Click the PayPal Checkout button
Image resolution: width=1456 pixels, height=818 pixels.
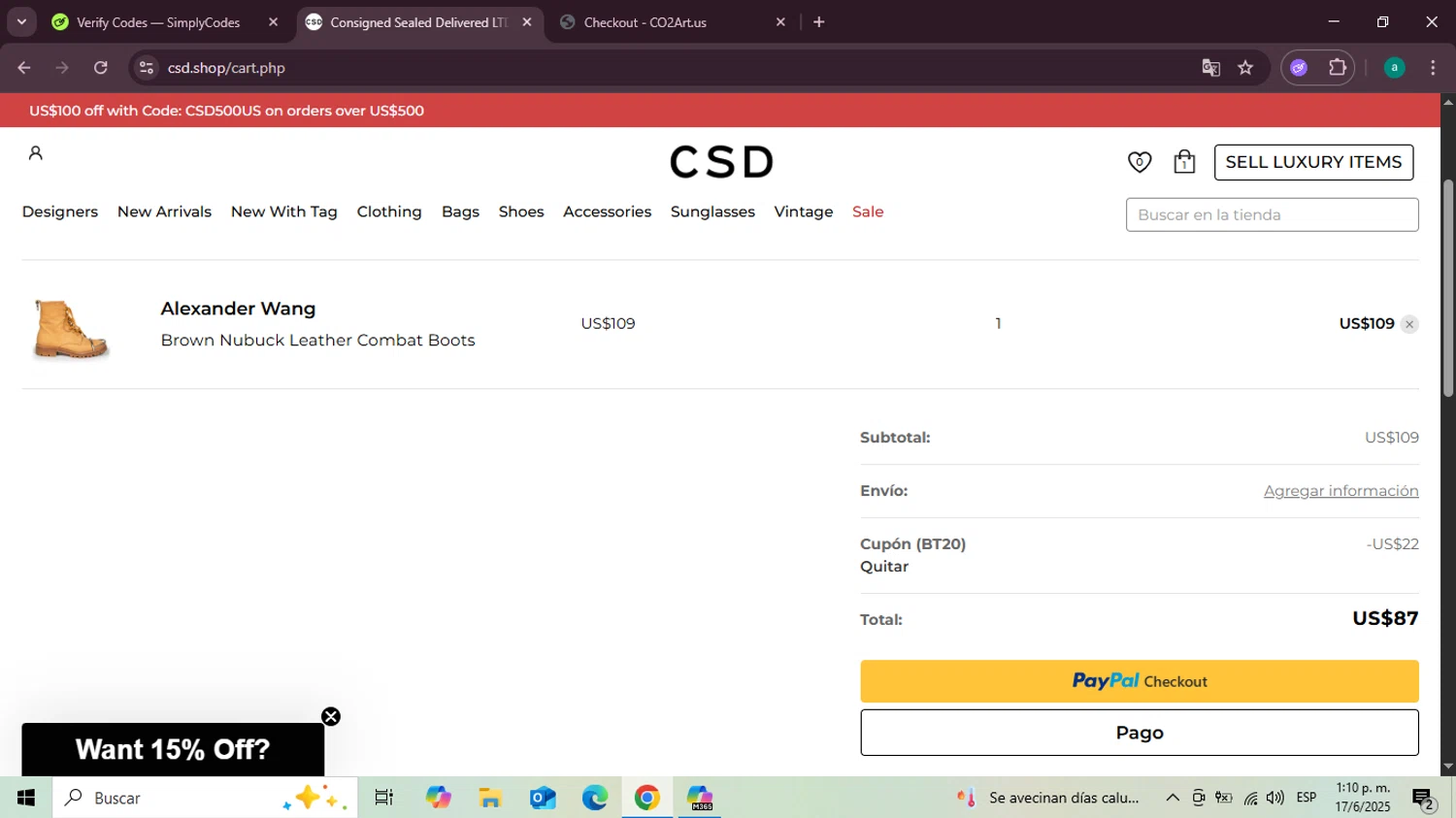tap(1139, 681)
